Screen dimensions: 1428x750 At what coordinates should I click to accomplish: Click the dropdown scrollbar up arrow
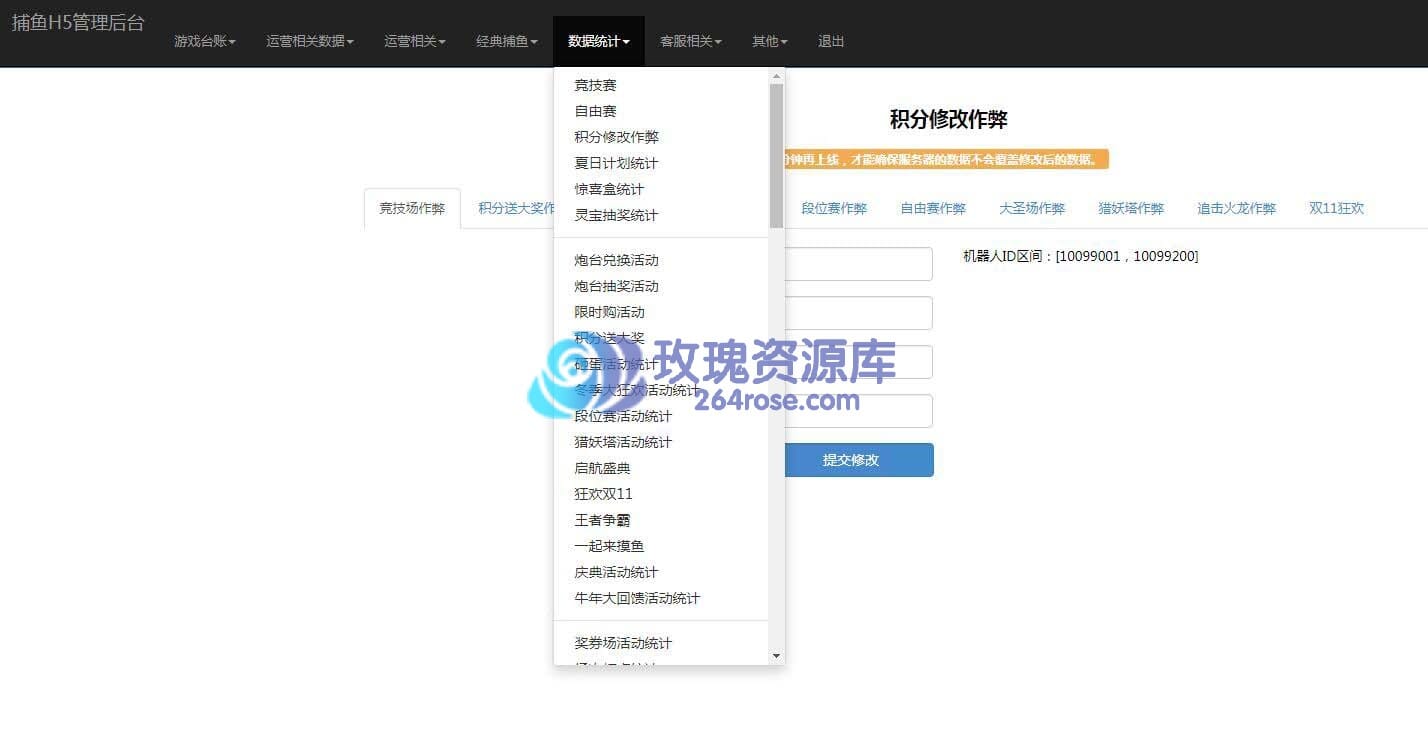776,76
